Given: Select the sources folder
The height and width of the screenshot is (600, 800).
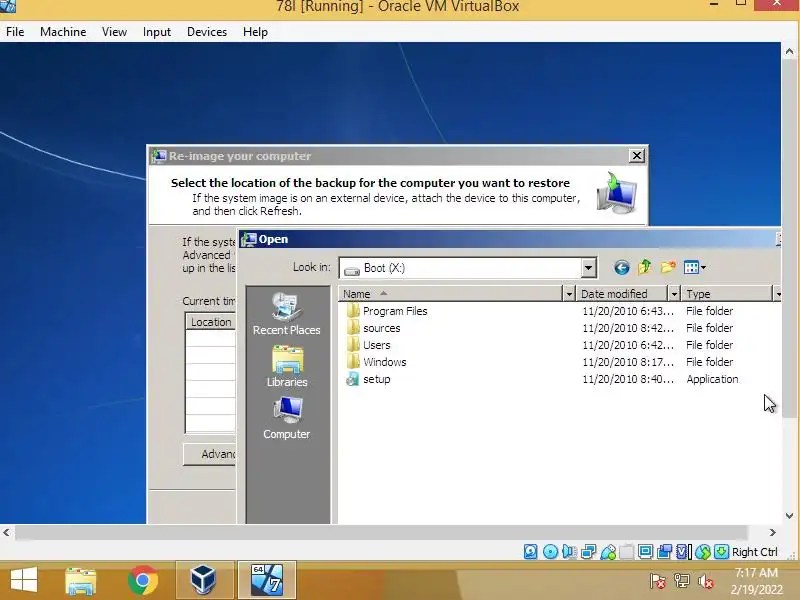Looking at the screenshot, I should click(373, 328).
